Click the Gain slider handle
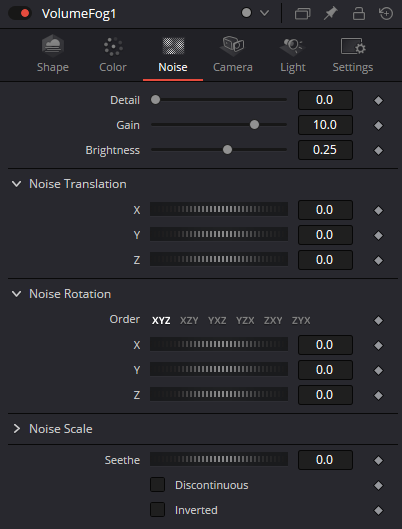 pyautogui.click(x=254, y=124)
